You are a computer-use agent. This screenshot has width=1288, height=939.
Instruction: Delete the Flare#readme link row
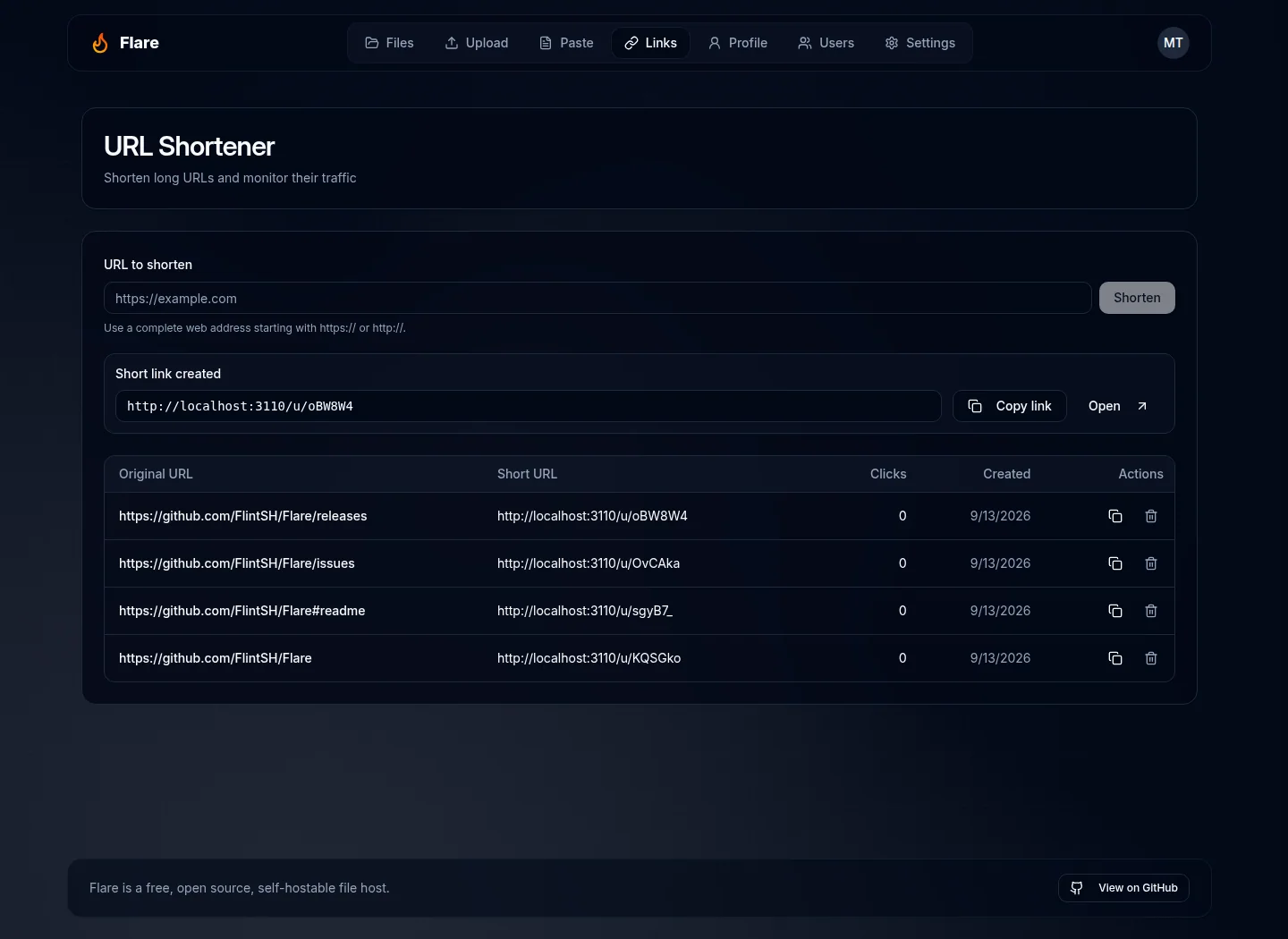(1151, 611)
